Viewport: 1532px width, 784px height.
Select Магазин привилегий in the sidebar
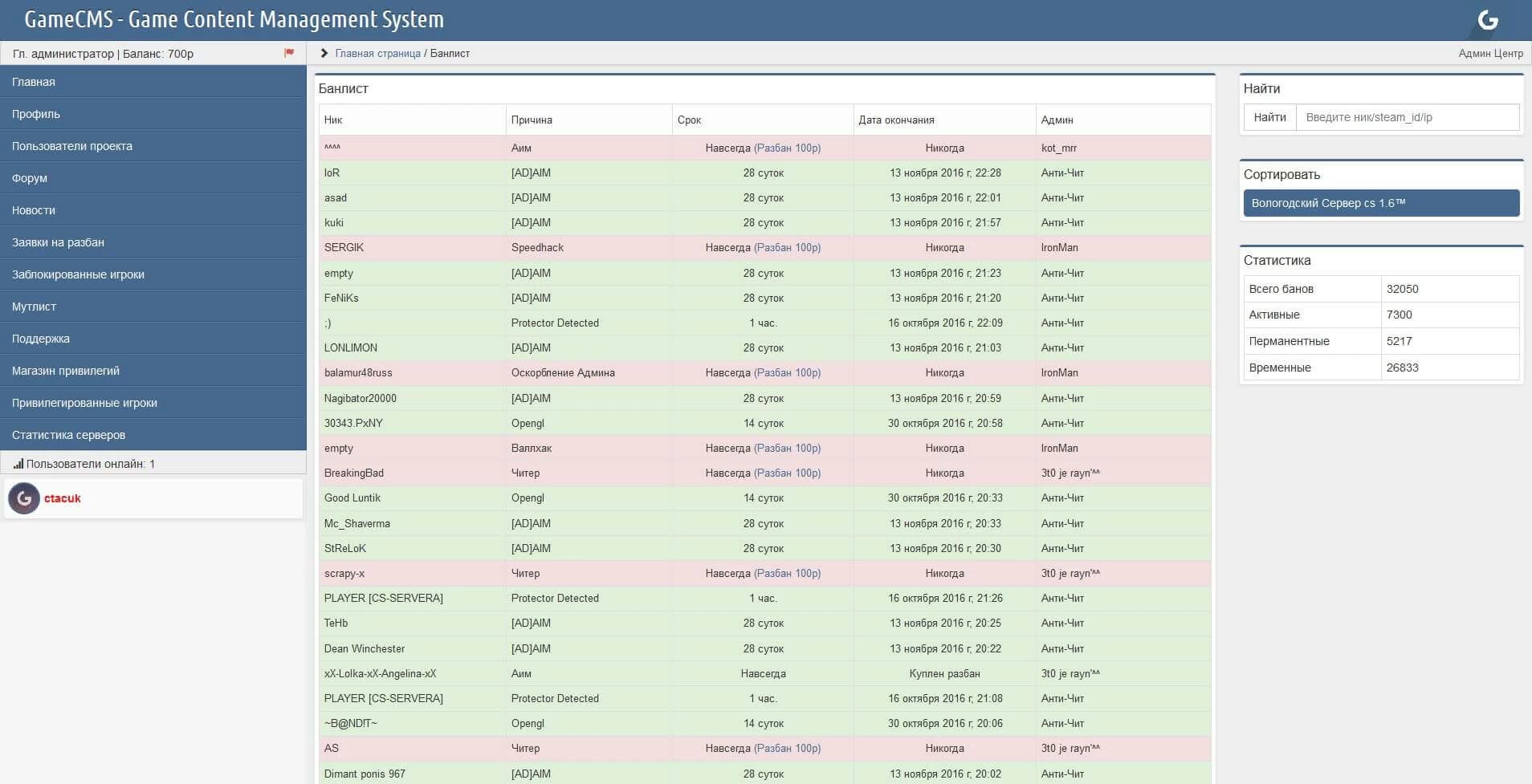click(x=66, y=371)
